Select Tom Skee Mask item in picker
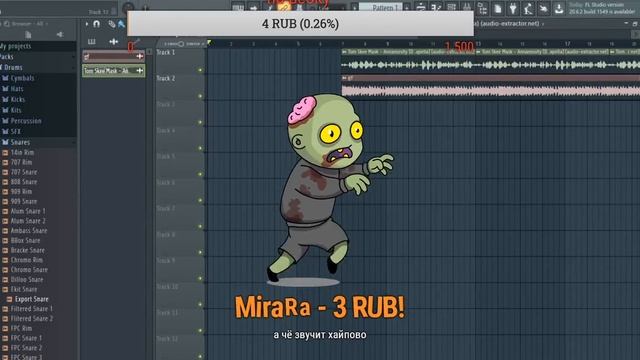 (x=113, y=71)
